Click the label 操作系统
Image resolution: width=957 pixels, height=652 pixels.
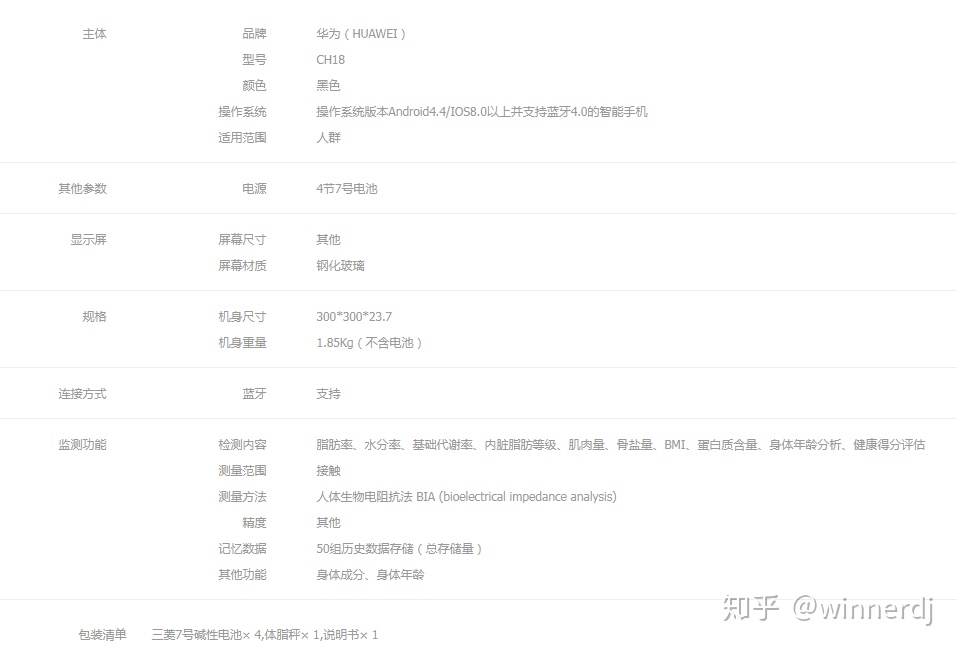click(242, 112)
